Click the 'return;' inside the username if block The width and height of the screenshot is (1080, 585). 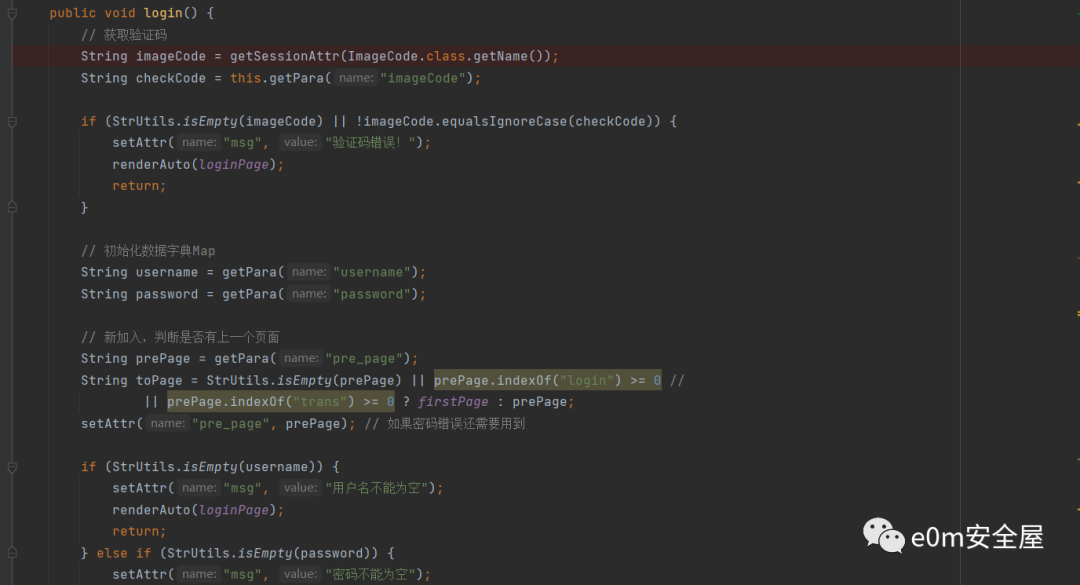tap(139, 531)
